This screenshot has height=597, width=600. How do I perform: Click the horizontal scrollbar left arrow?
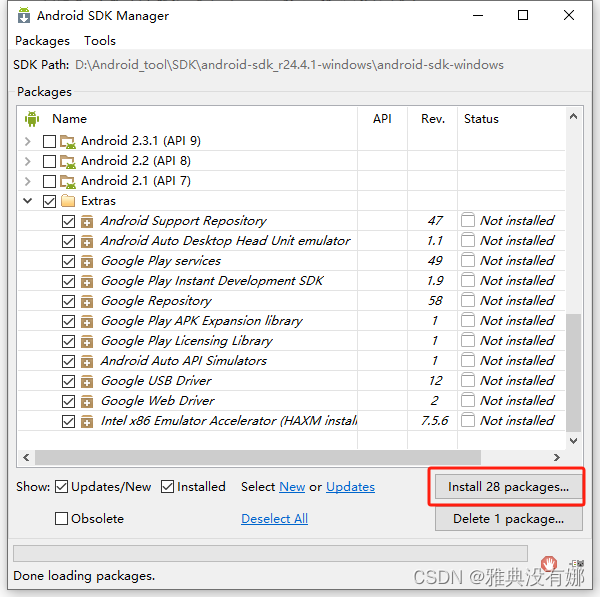pyautogui.click(x=26, y=457)
